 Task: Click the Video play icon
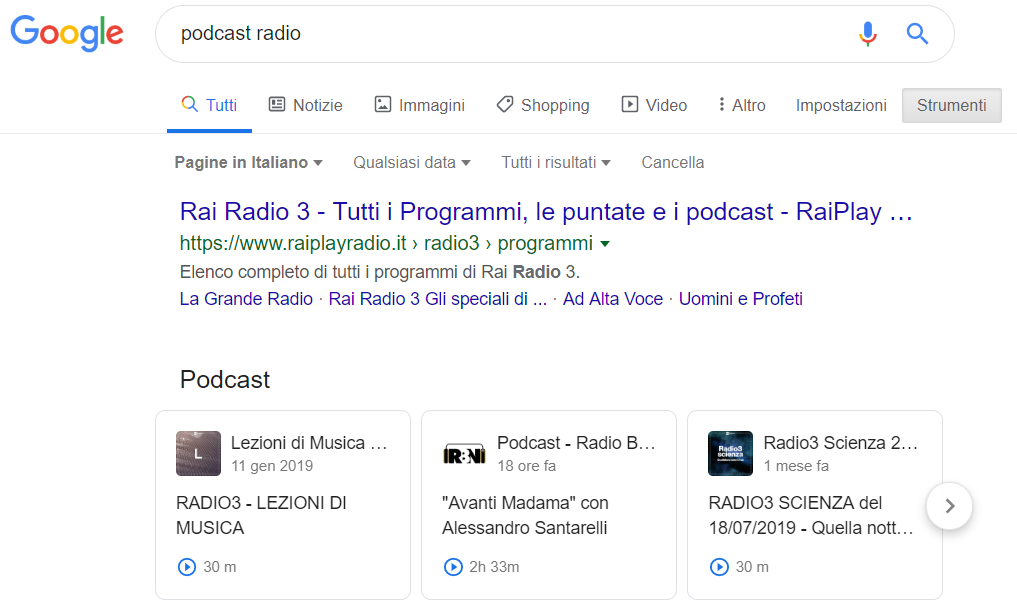click(630, 104)
